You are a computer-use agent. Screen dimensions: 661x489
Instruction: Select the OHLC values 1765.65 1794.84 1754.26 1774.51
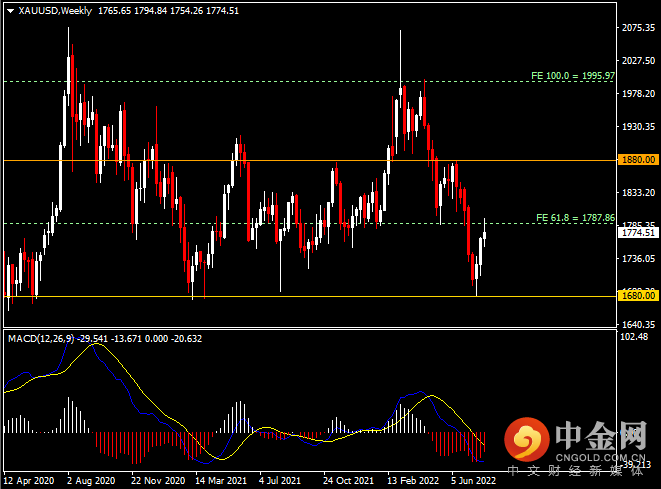tap(169, 11)
